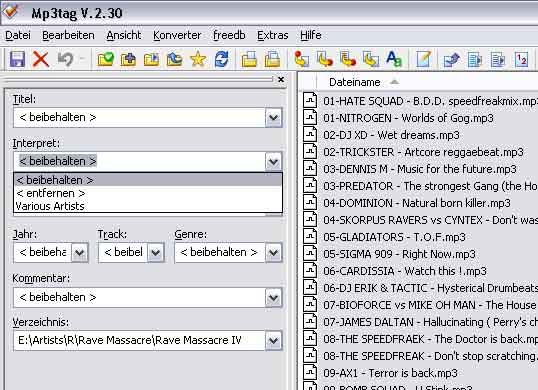Screen dimensions: 538x390
Task: Close the tag panel with the small x
Action: [281, 80]
